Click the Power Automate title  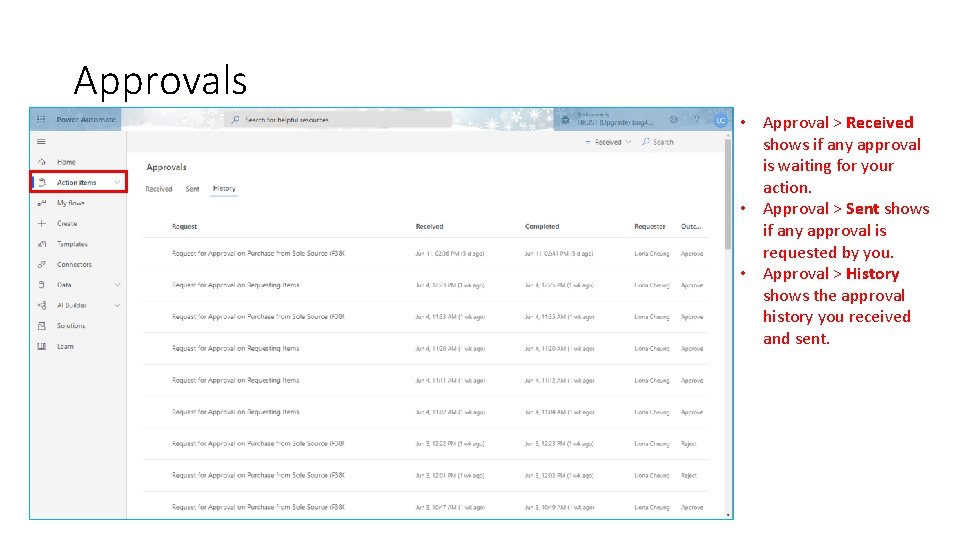(86, 119)
